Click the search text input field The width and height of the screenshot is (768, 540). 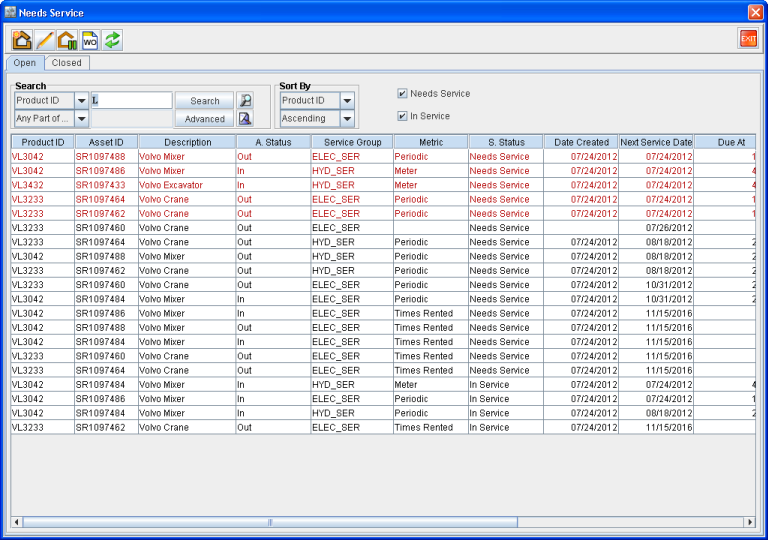132,100
